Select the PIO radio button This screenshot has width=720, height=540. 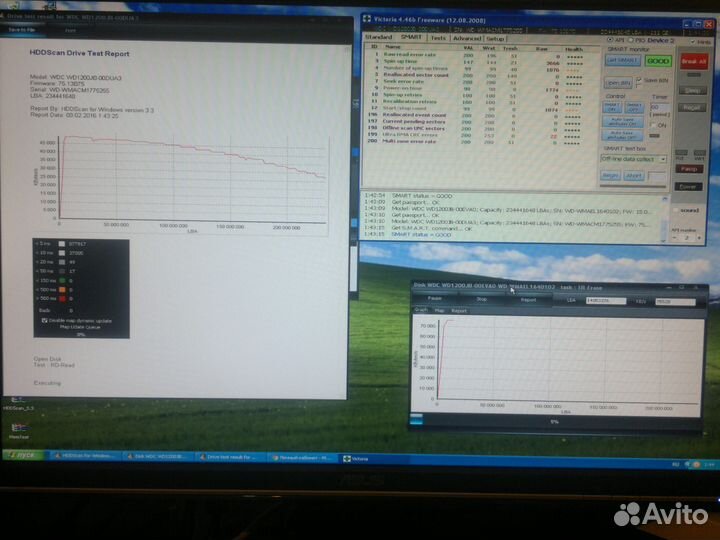point(630,40)
